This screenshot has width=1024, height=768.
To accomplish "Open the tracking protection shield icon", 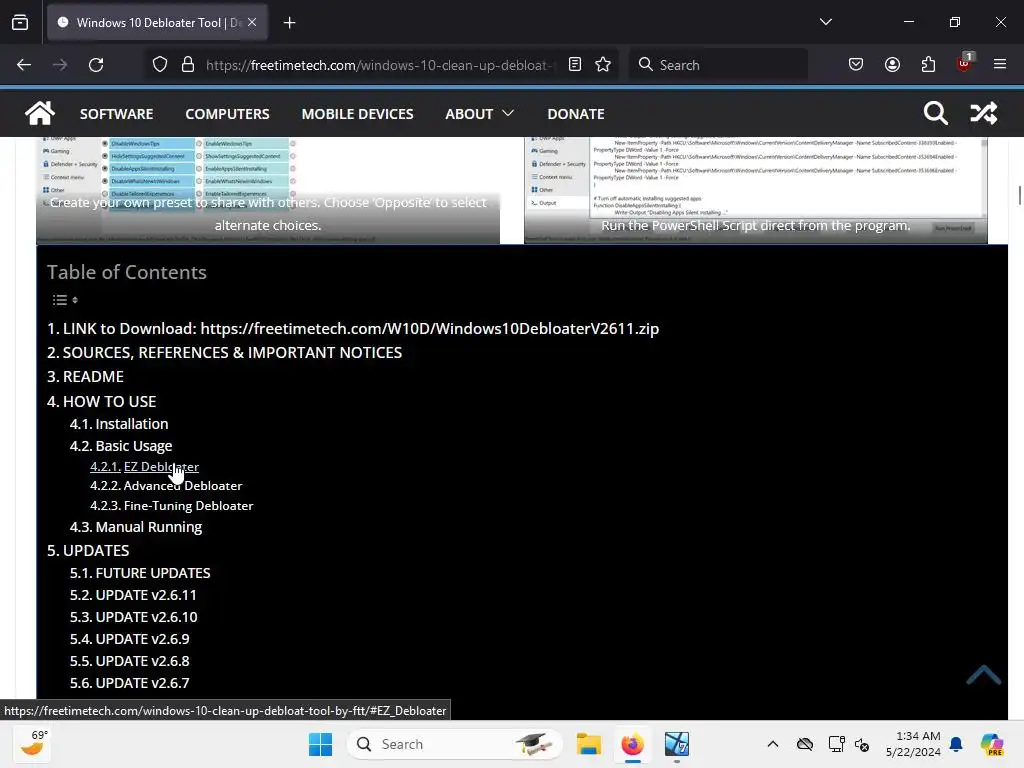I will pyautogui.click(x=160, y=65).
